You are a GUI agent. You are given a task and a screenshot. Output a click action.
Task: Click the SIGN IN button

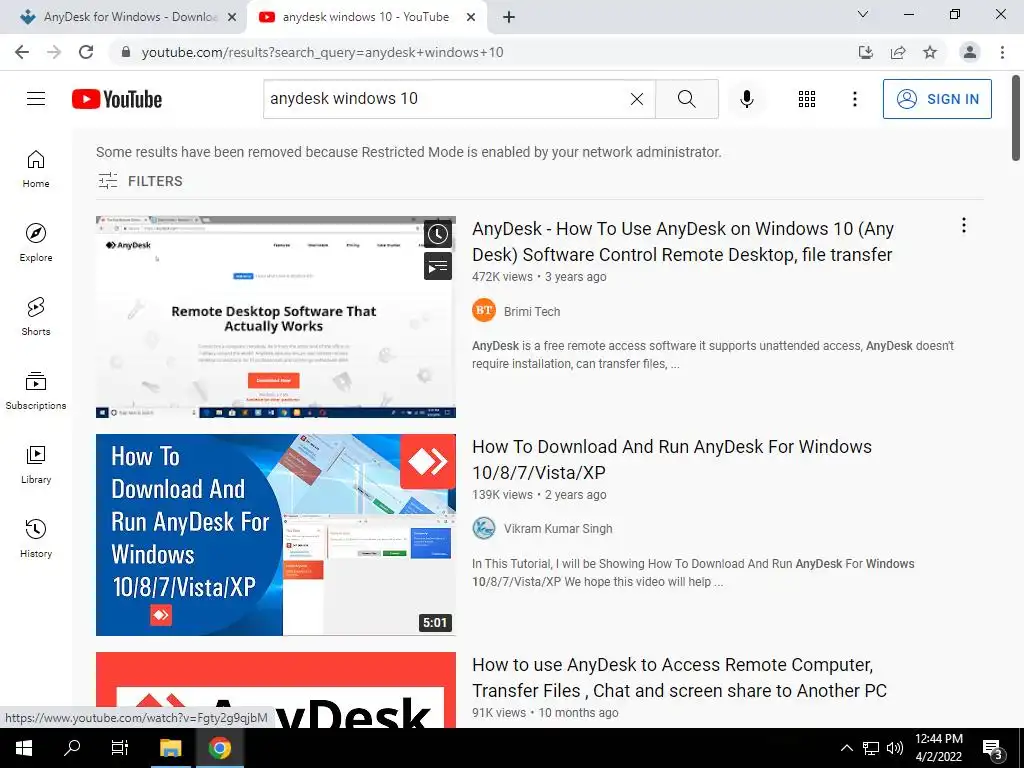[937, 99]
